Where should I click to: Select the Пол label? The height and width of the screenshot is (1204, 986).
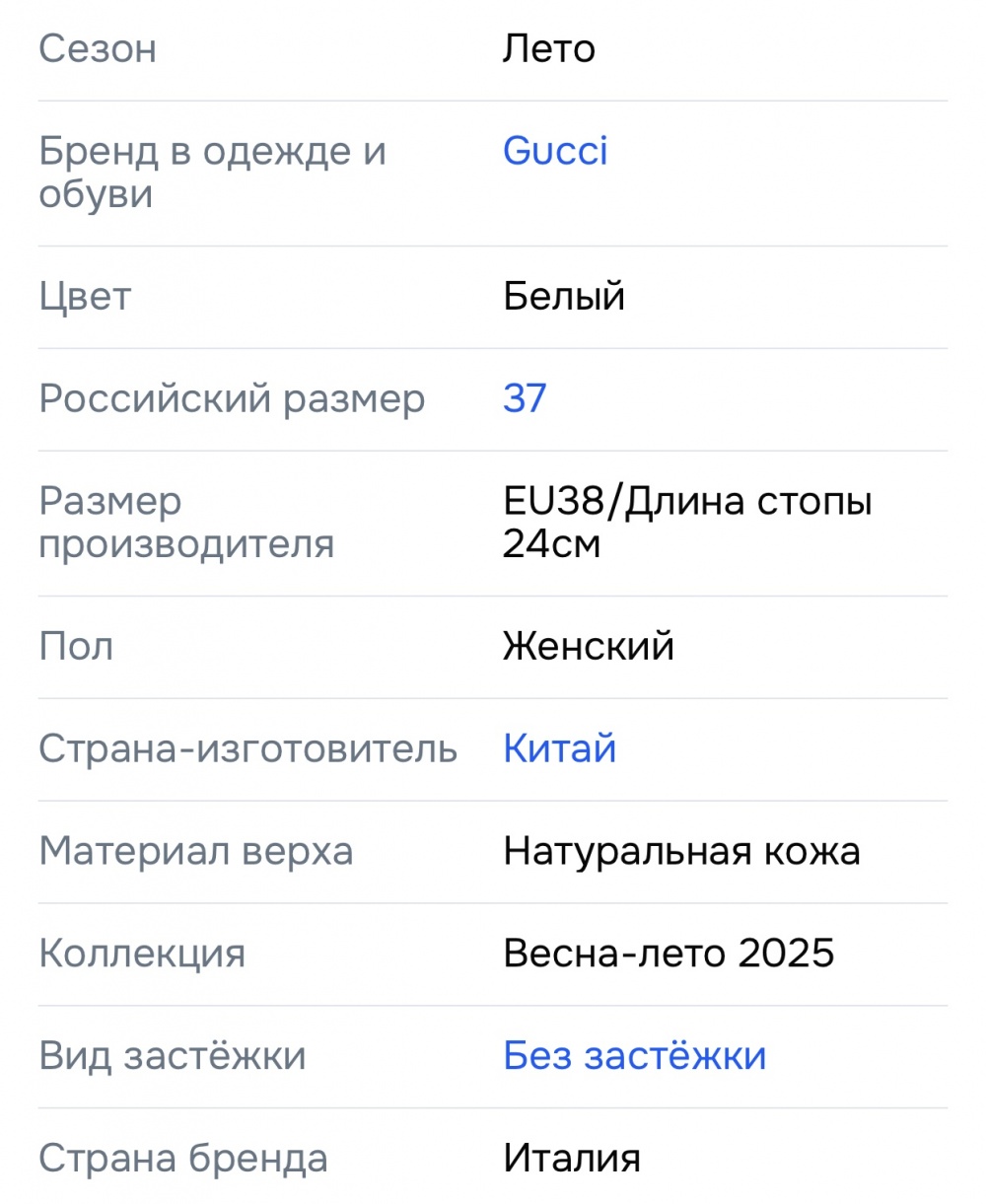coord(76,647)
